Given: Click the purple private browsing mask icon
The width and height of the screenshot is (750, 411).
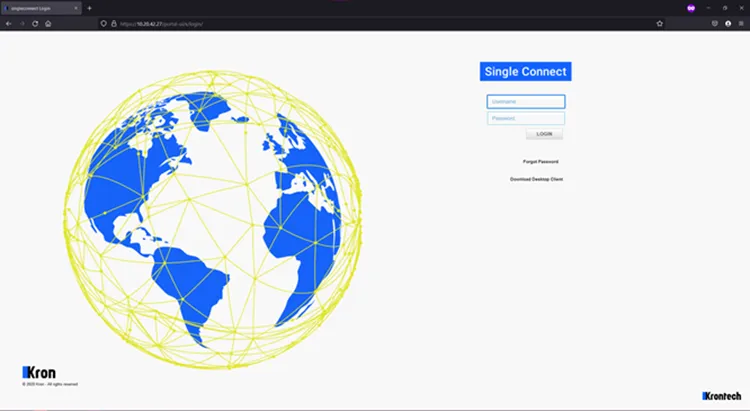Looking at the screenshot, I should point(691,8).
